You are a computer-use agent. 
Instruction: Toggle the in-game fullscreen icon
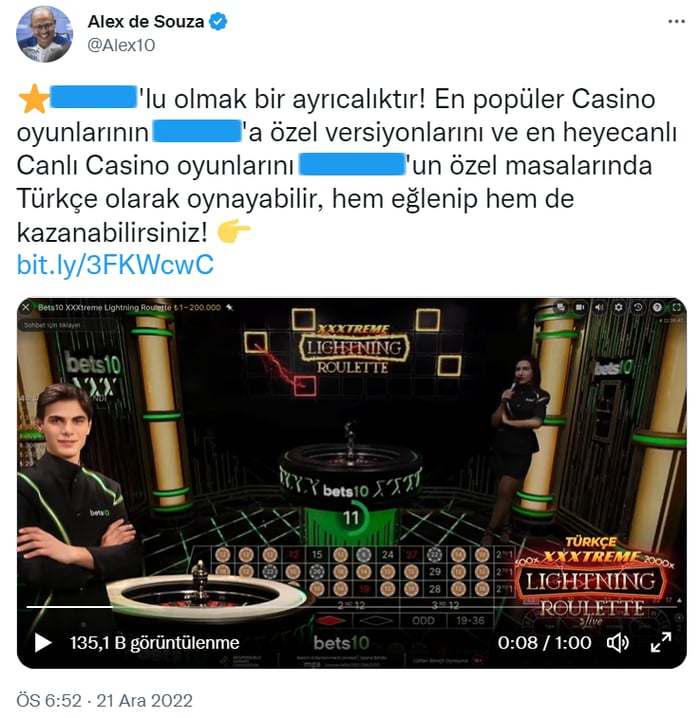click(x=676, y=307)
